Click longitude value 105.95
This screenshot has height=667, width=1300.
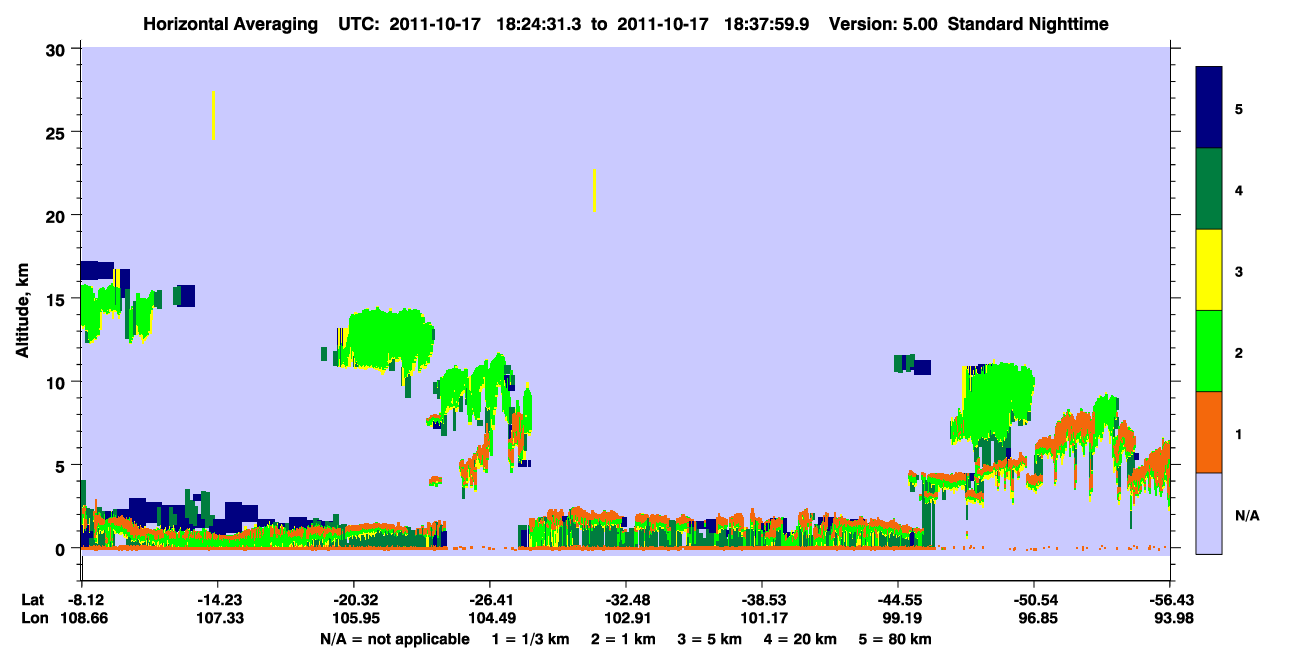coord(354,619)
